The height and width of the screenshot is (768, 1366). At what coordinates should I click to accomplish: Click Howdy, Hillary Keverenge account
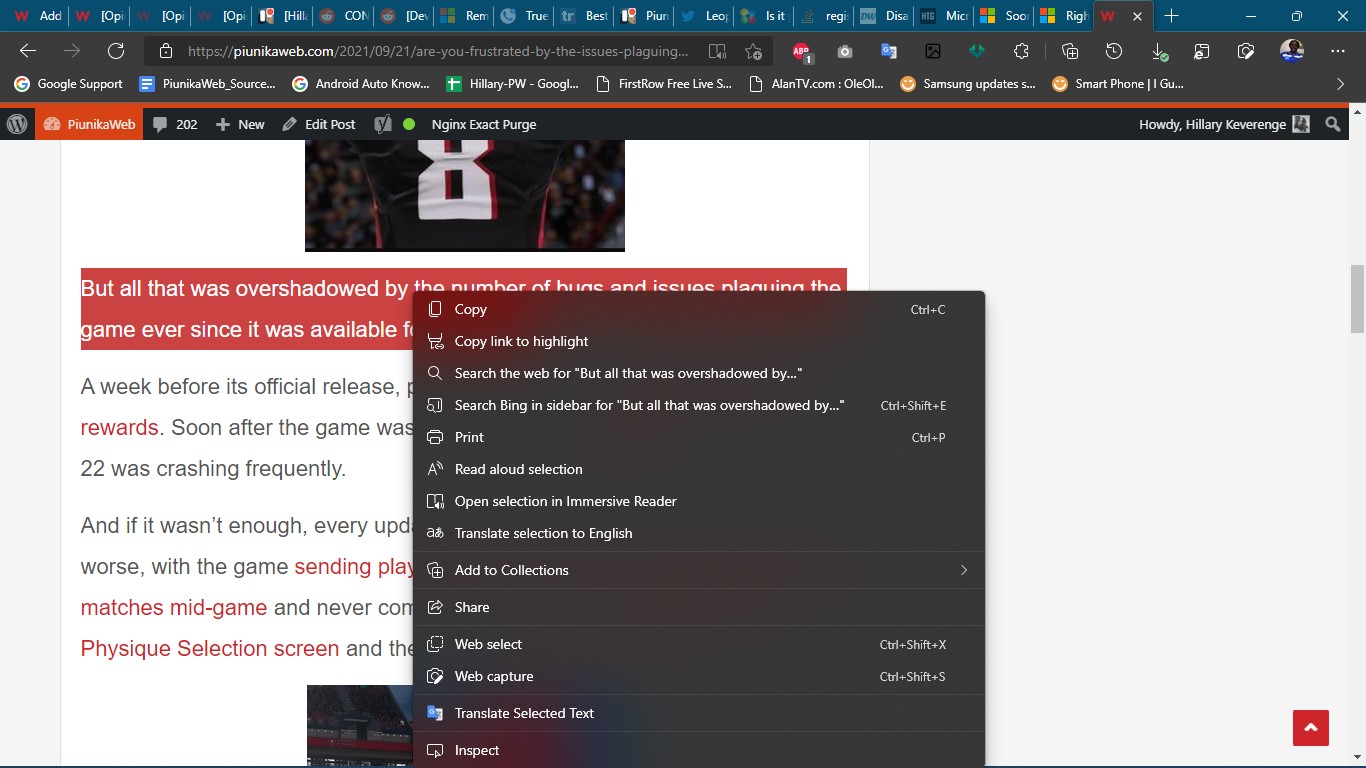tap(1224, 124)
